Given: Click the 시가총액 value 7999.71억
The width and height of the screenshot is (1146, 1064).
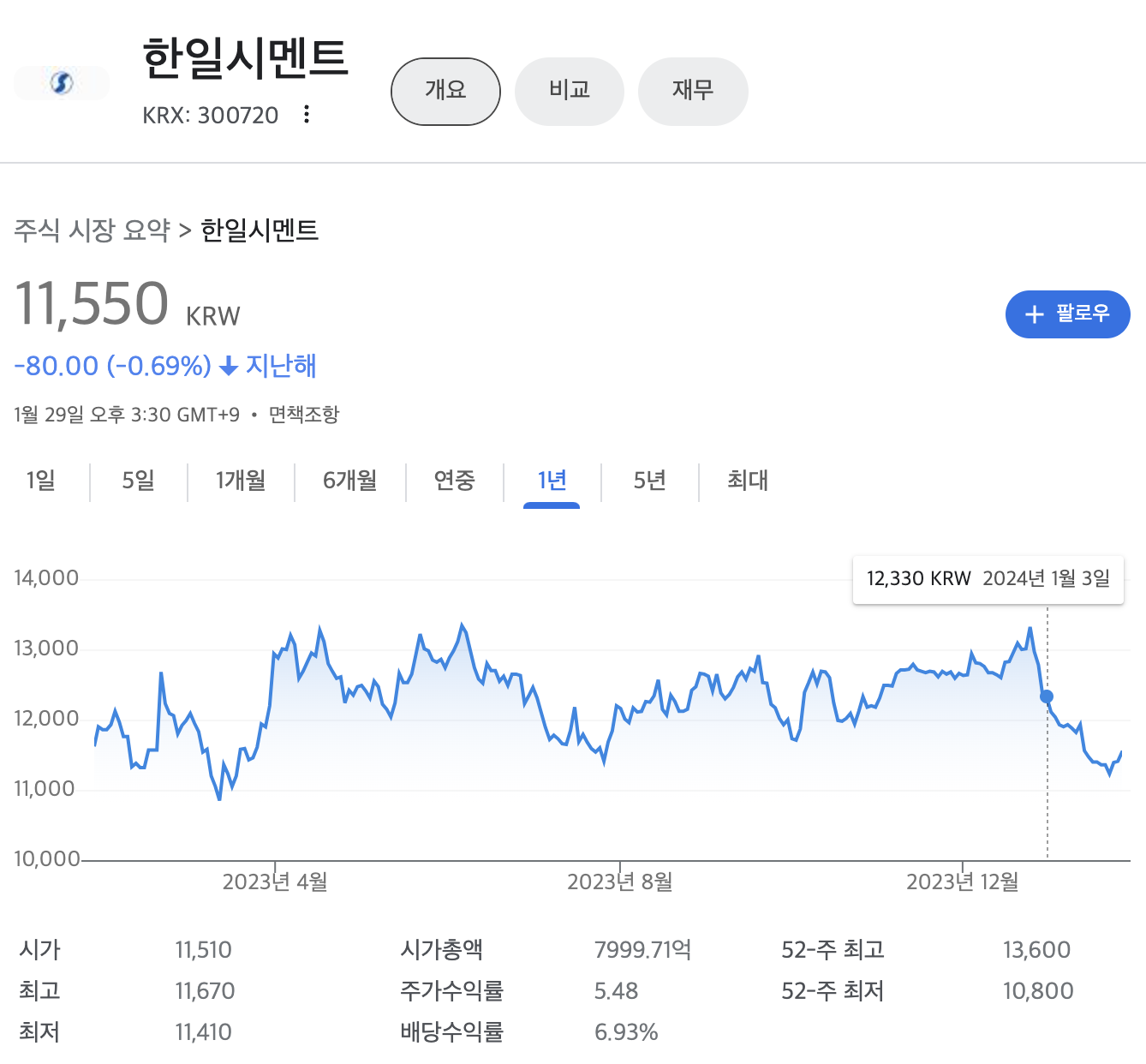Looking at the screenshot, I should coord(643,950).
